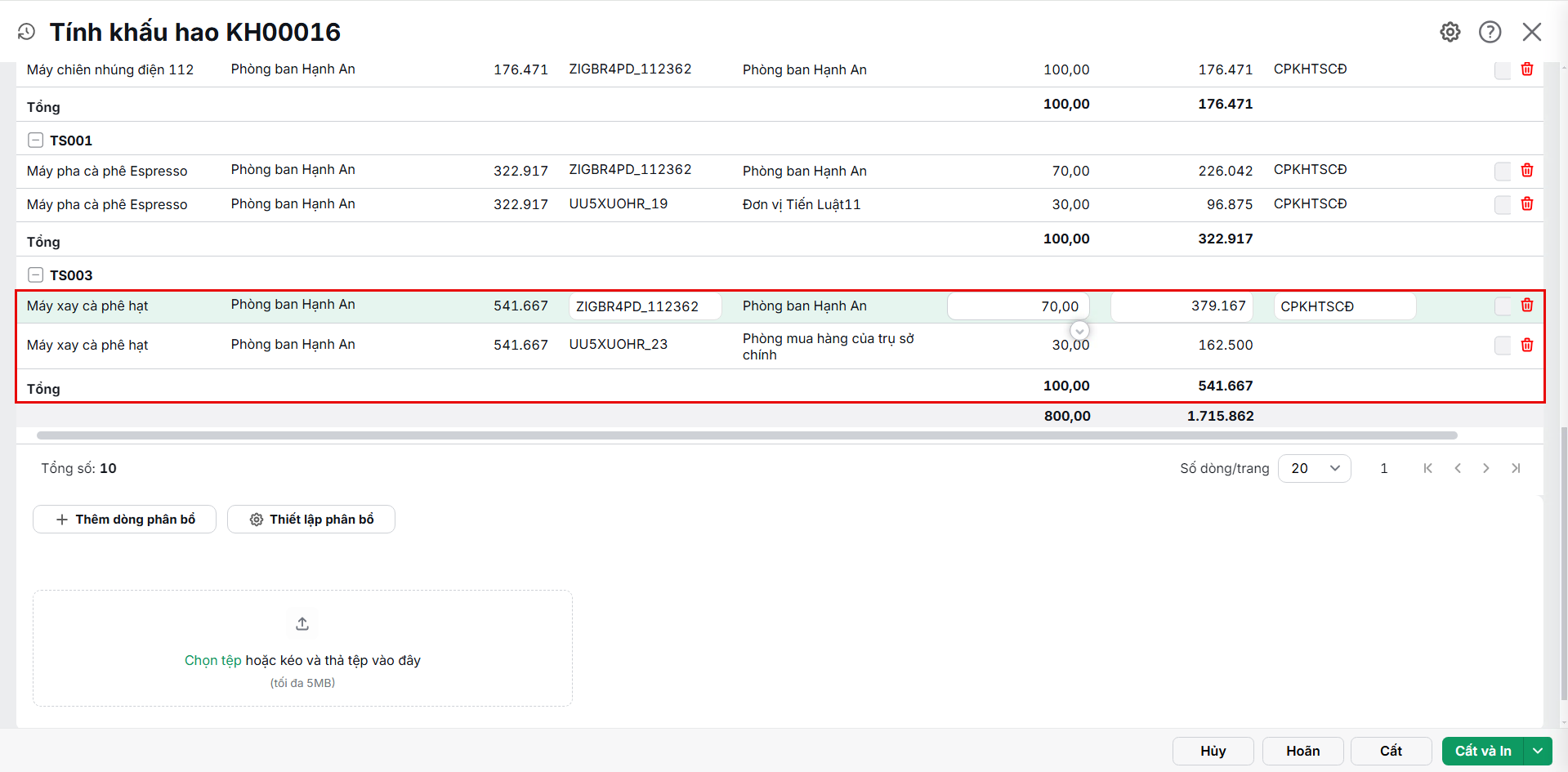This screenshot has height=772, width=1568.
Task: Click the small round chevron below 70,00 field
Action: click(x=1079, y=331)
